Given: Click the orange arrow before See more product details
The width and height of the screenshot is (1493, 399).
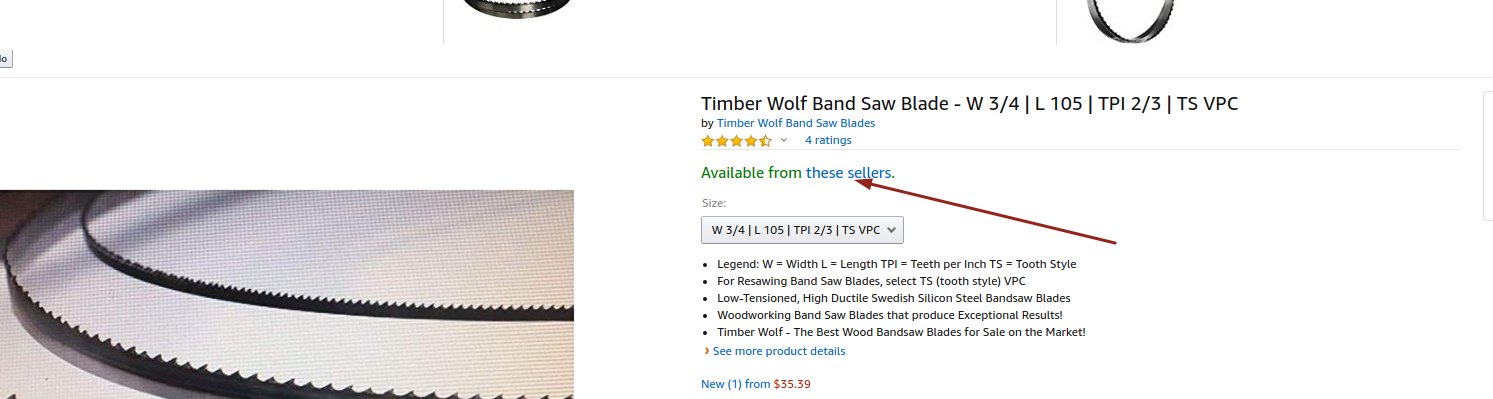Looking at the screenshot, I should click(707, 351).
